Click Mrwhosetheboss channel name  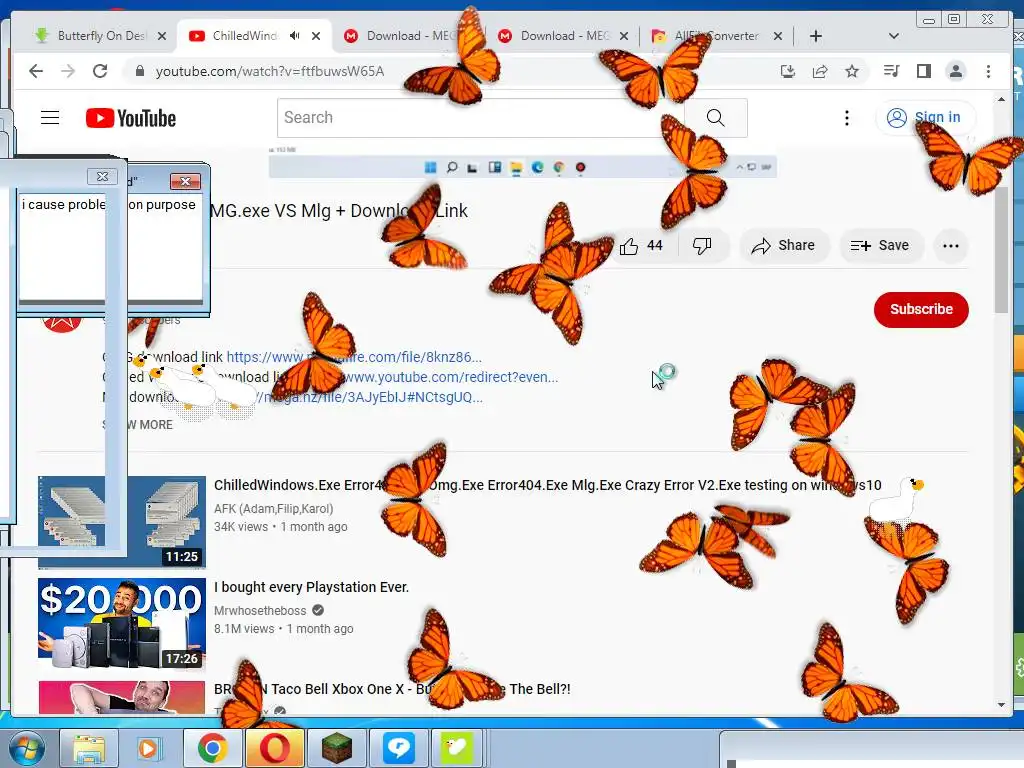[x=260, y=611]
